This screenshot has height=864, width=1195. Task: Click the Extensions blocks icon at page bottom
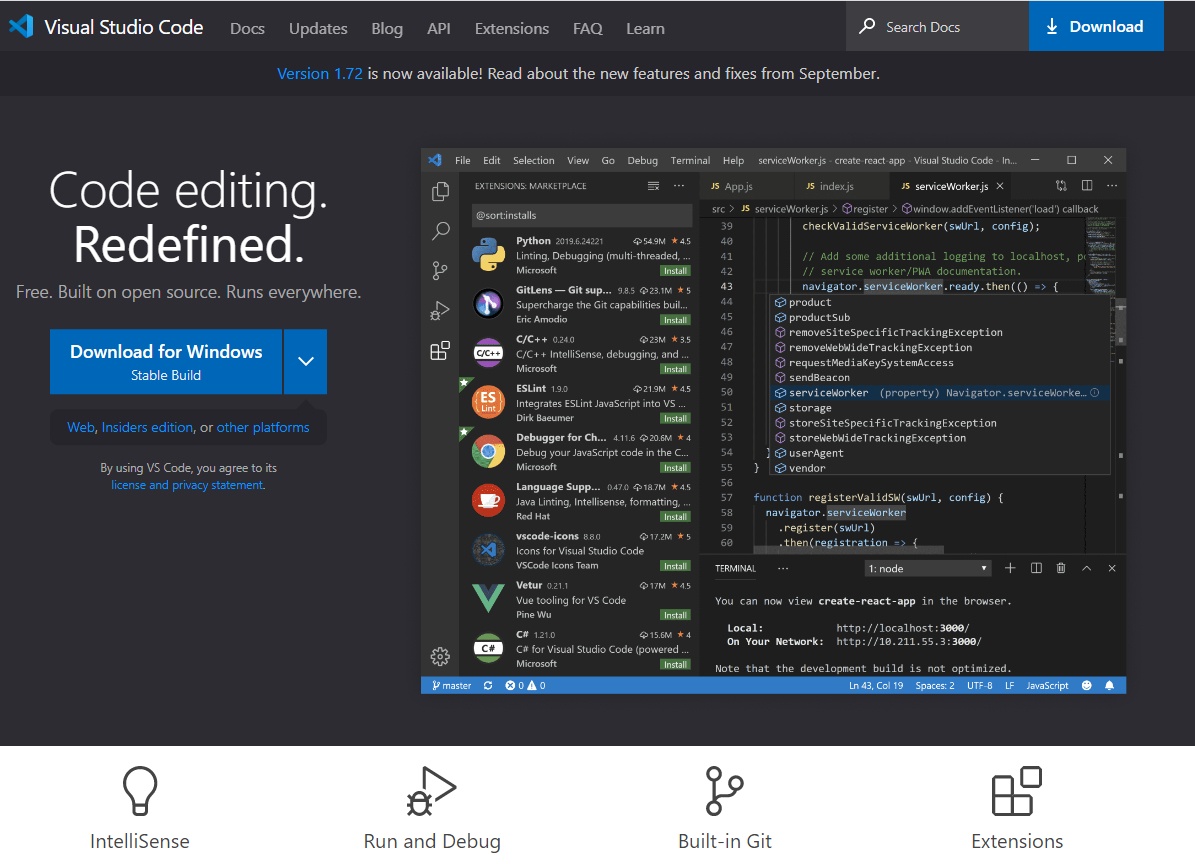click(1017, 791)
